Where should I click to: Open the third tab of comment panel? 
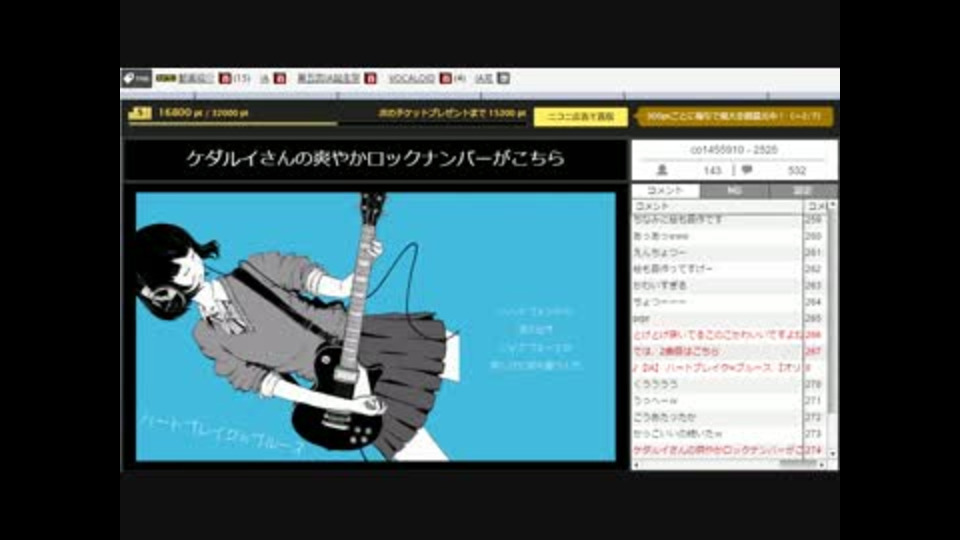point(803,190)
